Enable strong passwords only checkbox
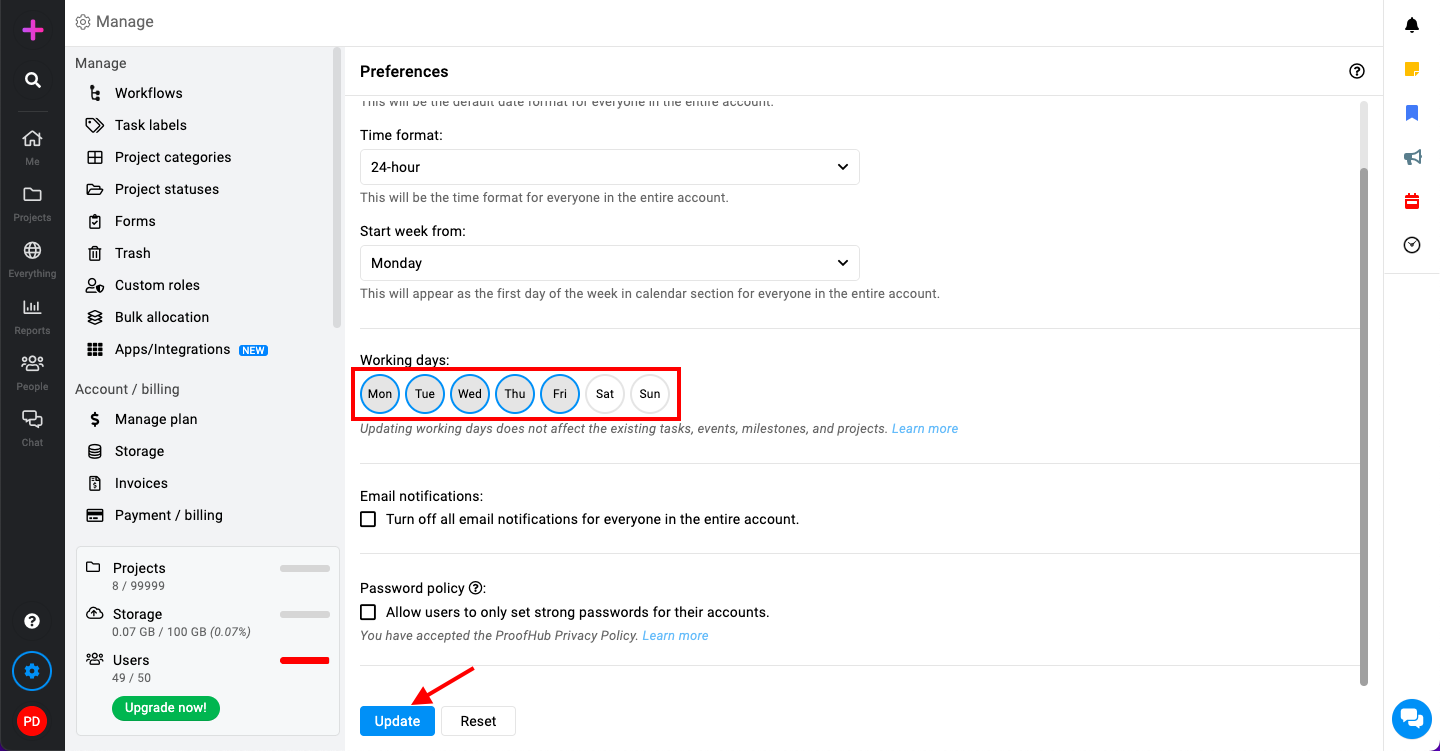1440x751 pixels. point(368,612)
